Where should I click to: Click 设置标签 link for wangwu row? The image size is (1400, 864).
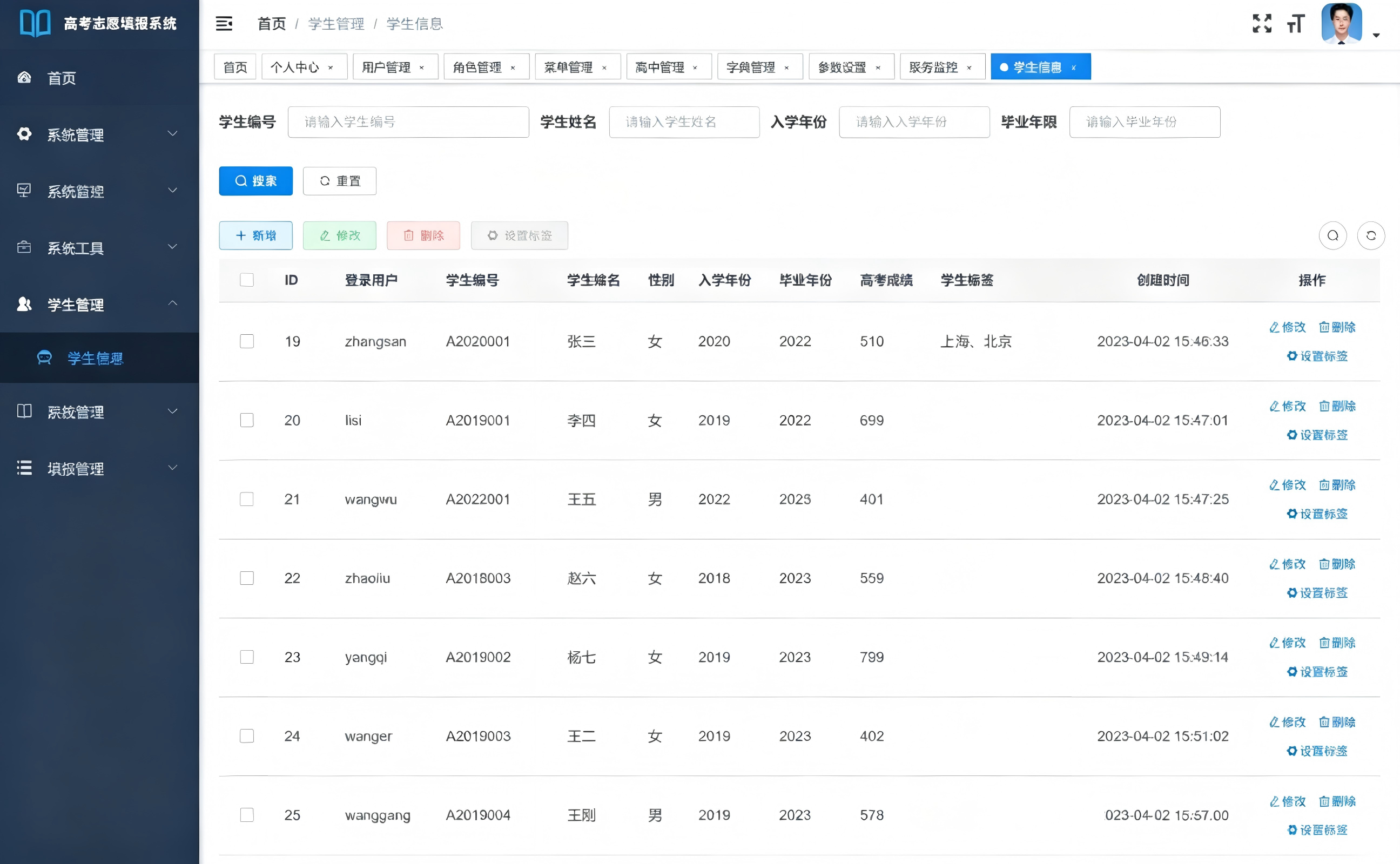[1317, 514]
